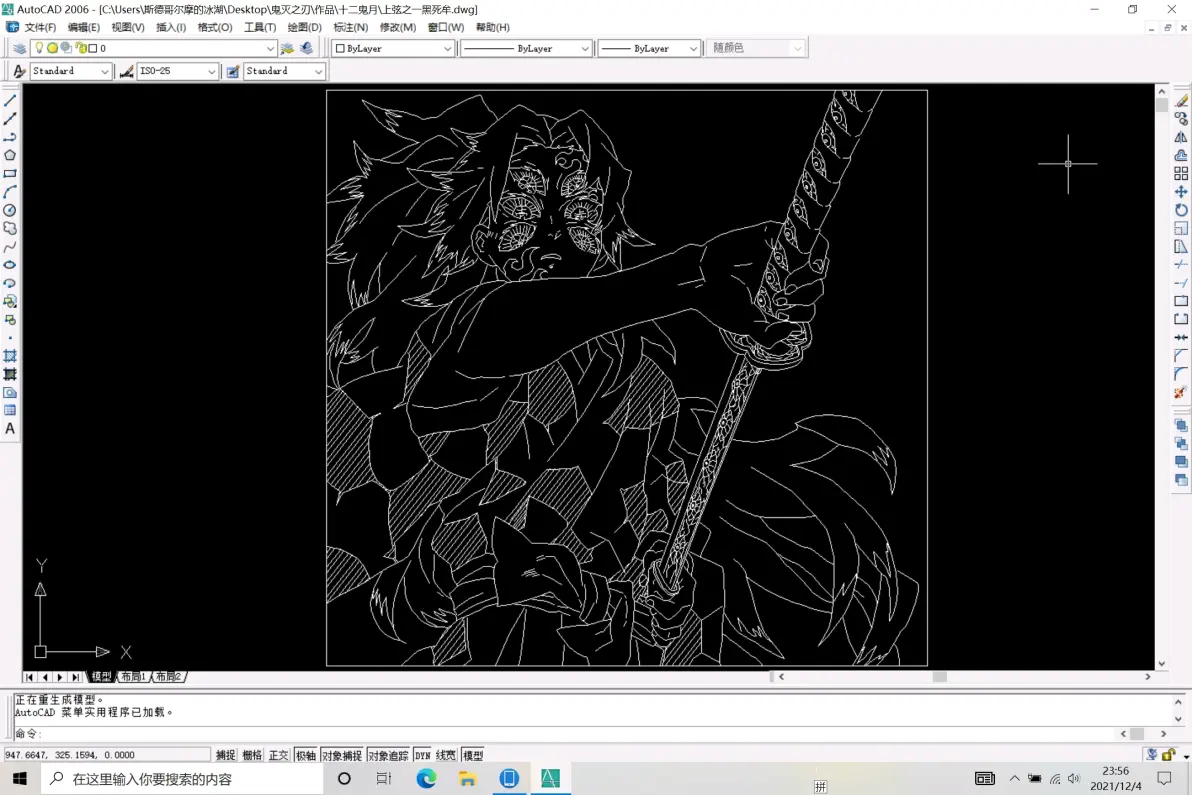Open the Layer Properties Manager
Image resolution: width=1192 pixels, height=795 pixels.
click(x=20, y=48)
